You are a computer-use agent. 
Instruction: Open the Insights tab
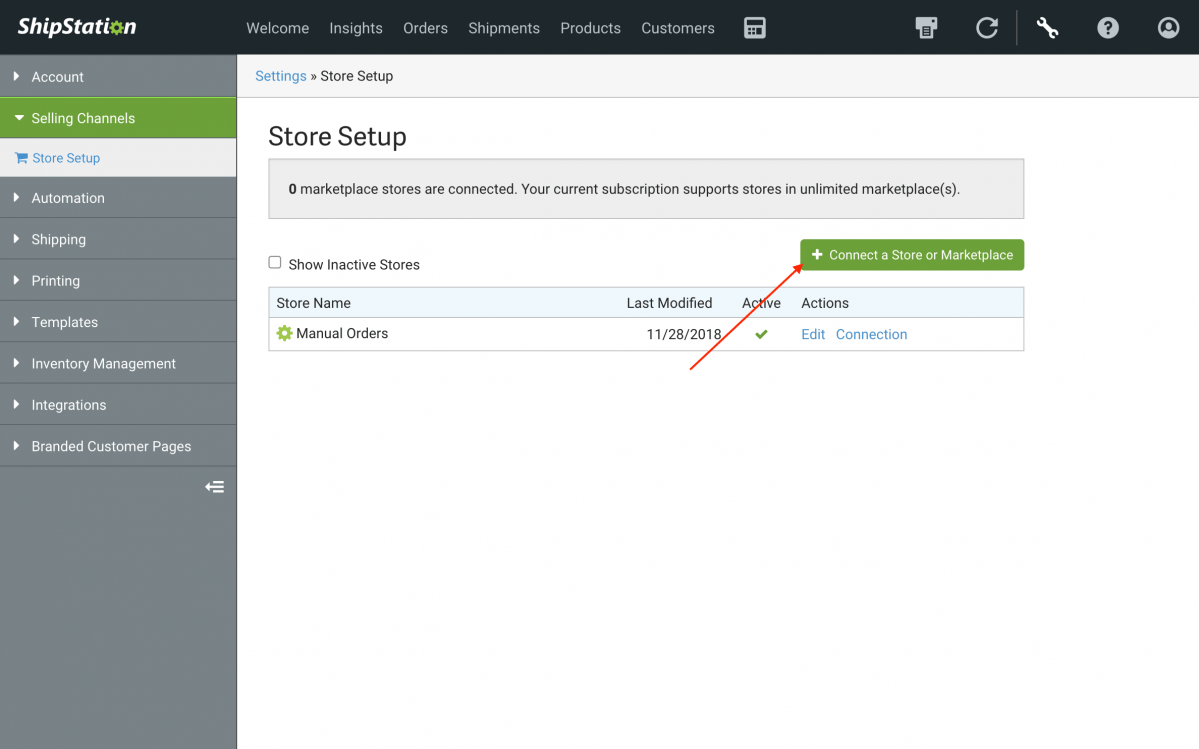pyautogui.click(x=356, y=28)
